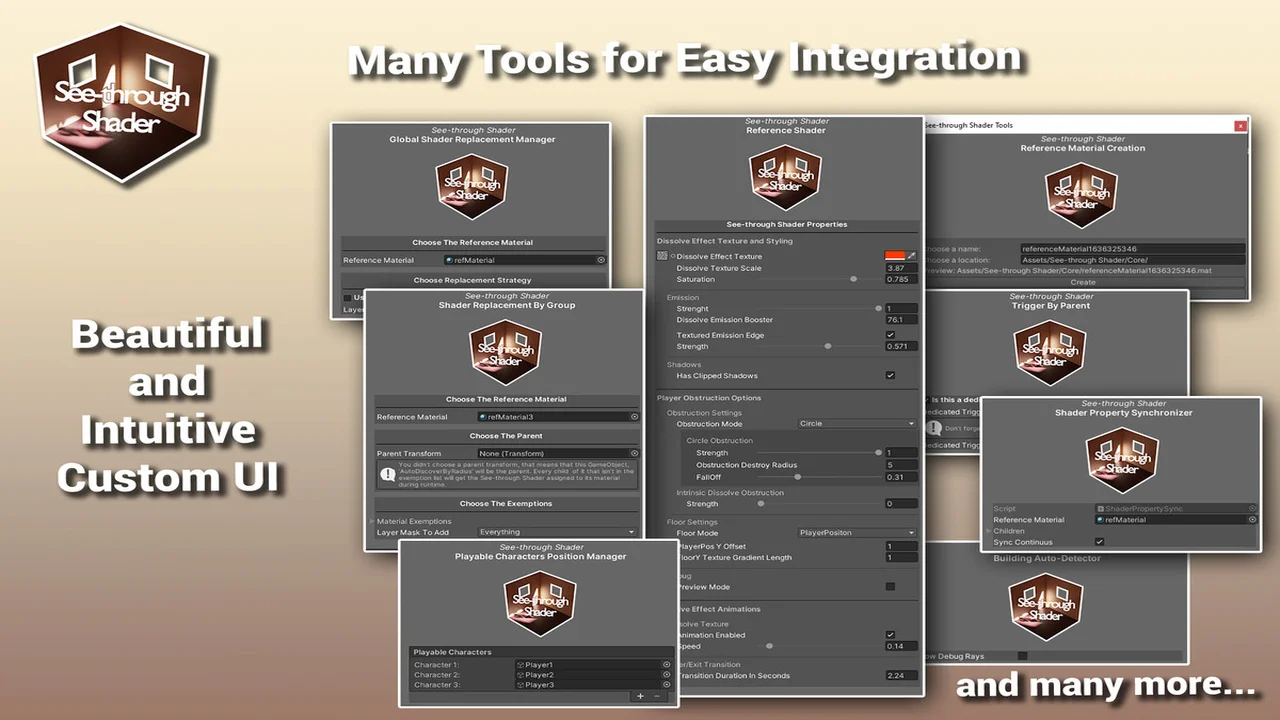Open Layer Mask To Add dropdown
This screenshot has height=720, width=1280.
click(556, 532)
